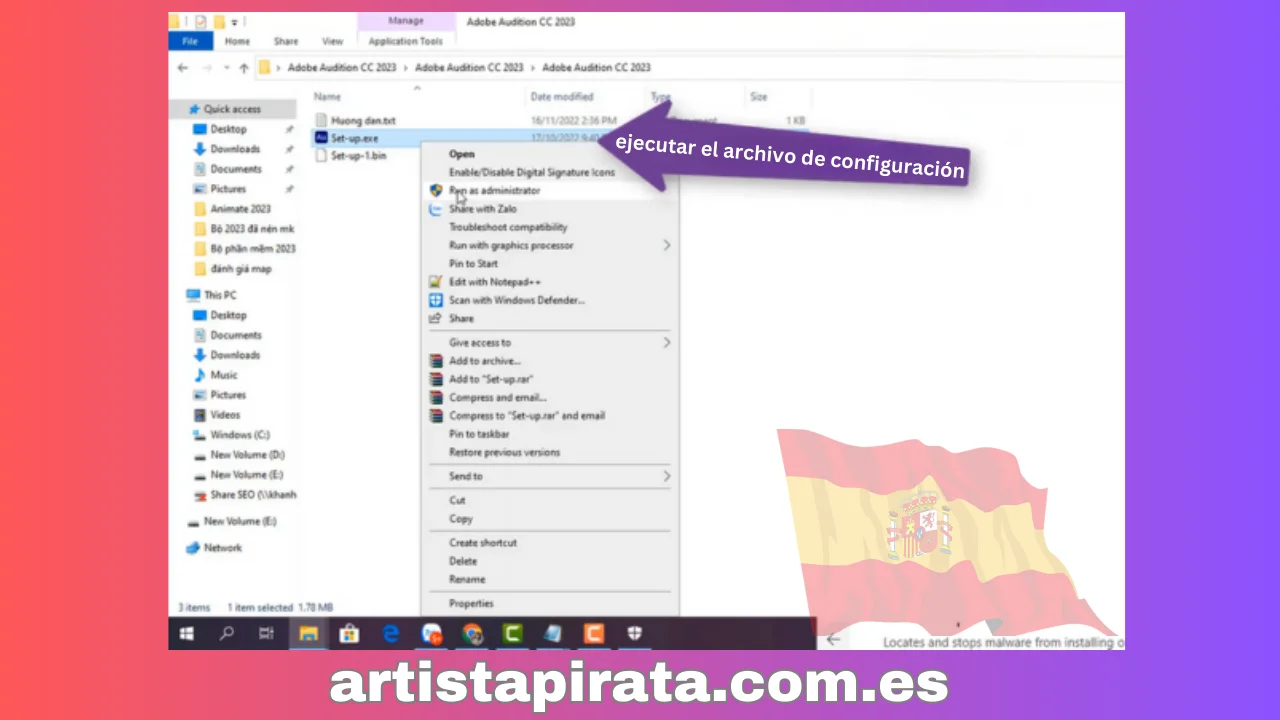This screenshot has height=720, width=1280.
Task: Click the WinRAR icon beside Add to archive
Action: coord(435,361)
